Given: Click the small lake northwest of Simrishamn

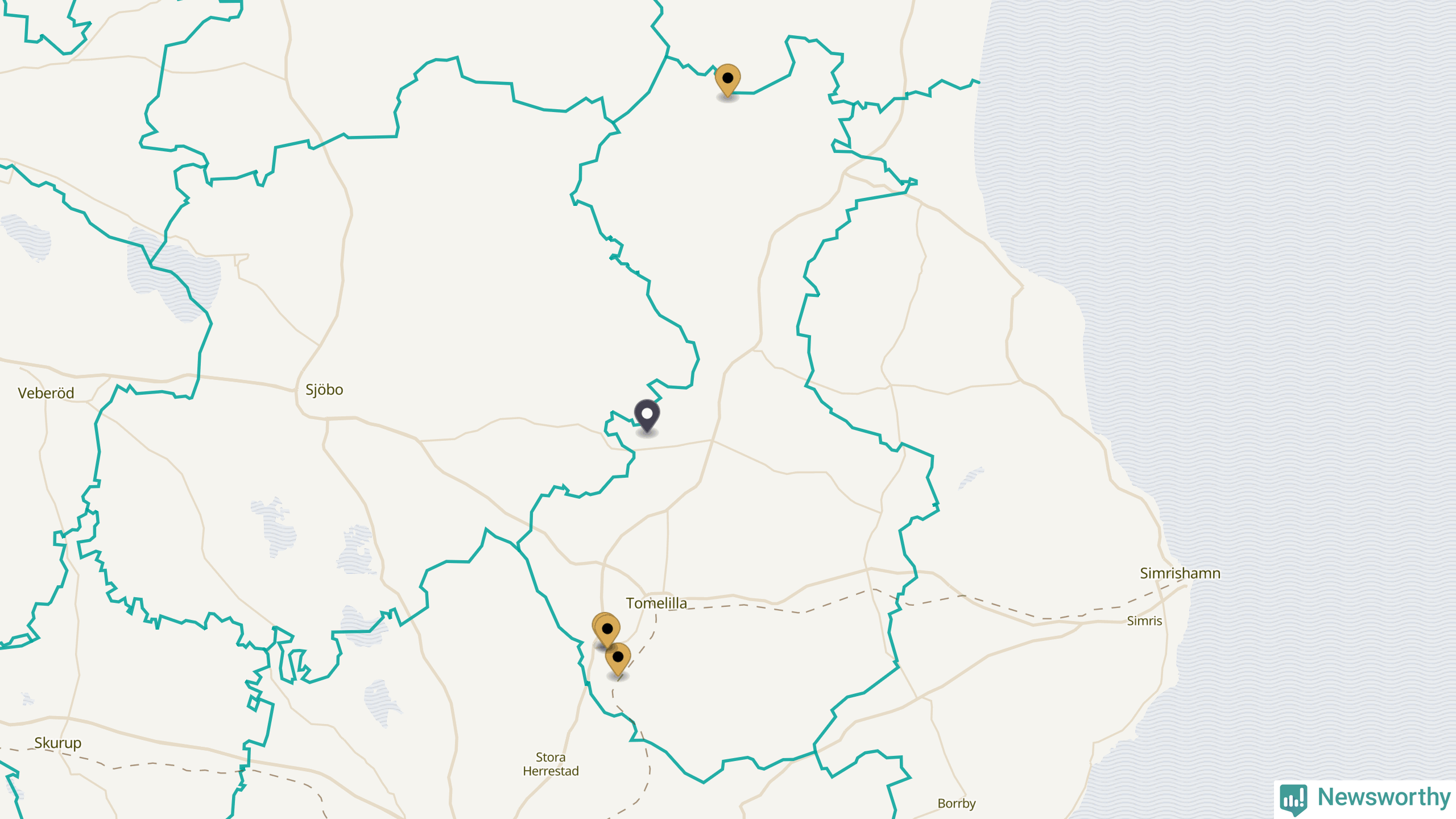Looking at the screenshot, I should (x=971, y=478).
